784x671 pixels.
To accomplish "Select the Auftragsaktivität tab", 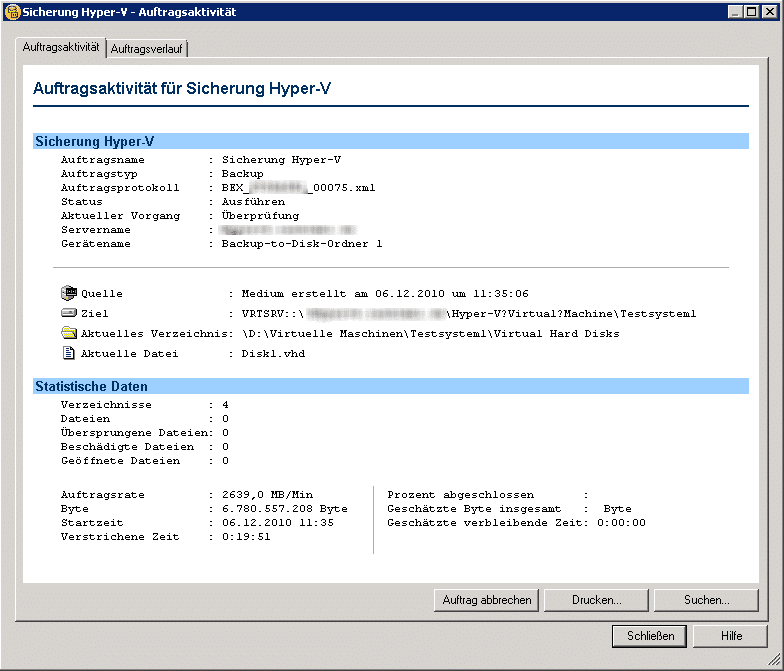I will point(61,48).
